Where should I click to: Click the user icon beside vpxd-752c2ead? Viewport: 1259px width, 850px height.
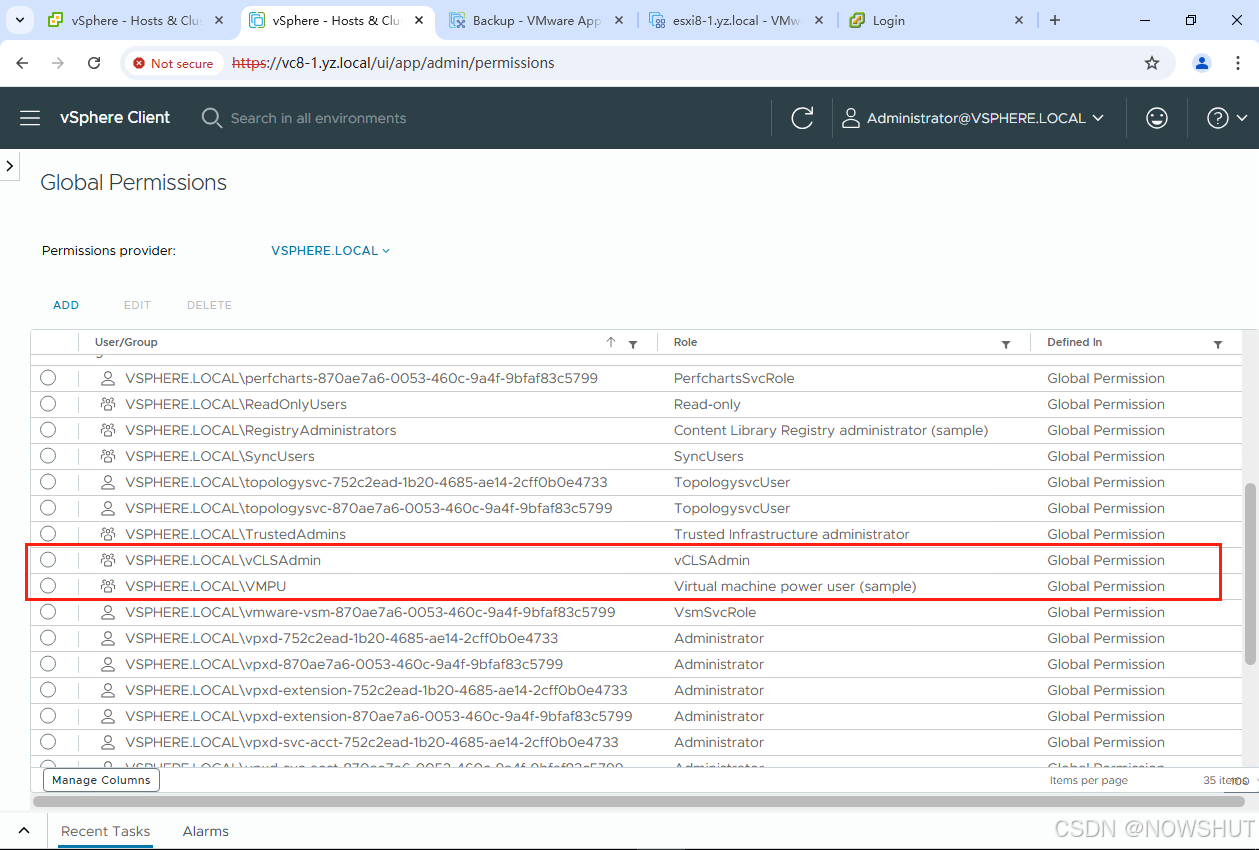pyautogui.click(x=108, y=638)
